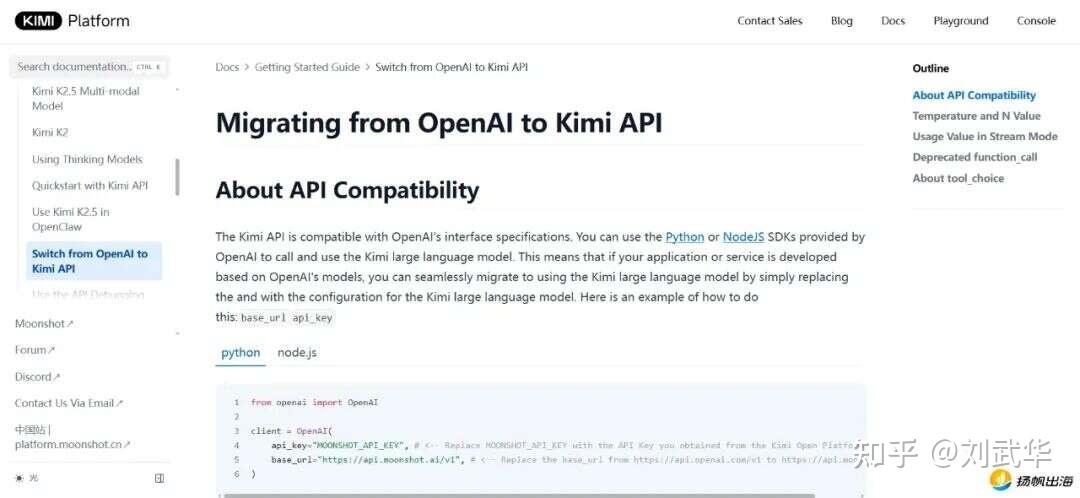Open the Contact Sales page
This screenshot has width=1080, height=498.
pos(769,21)
